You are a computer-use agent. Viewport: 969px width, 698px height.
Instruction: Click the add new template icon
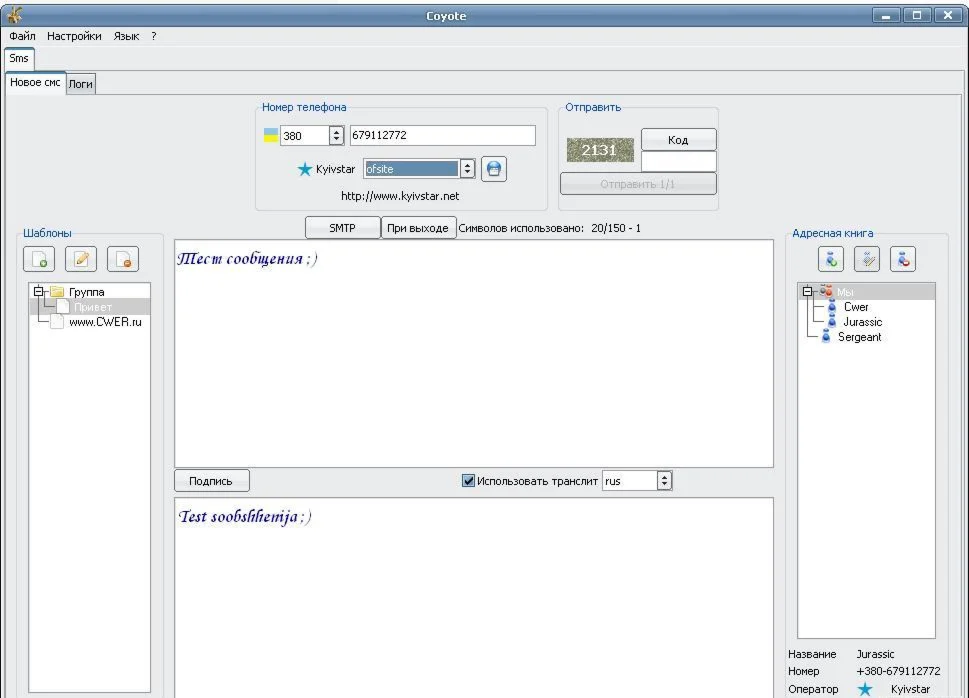tap(39, 259)
